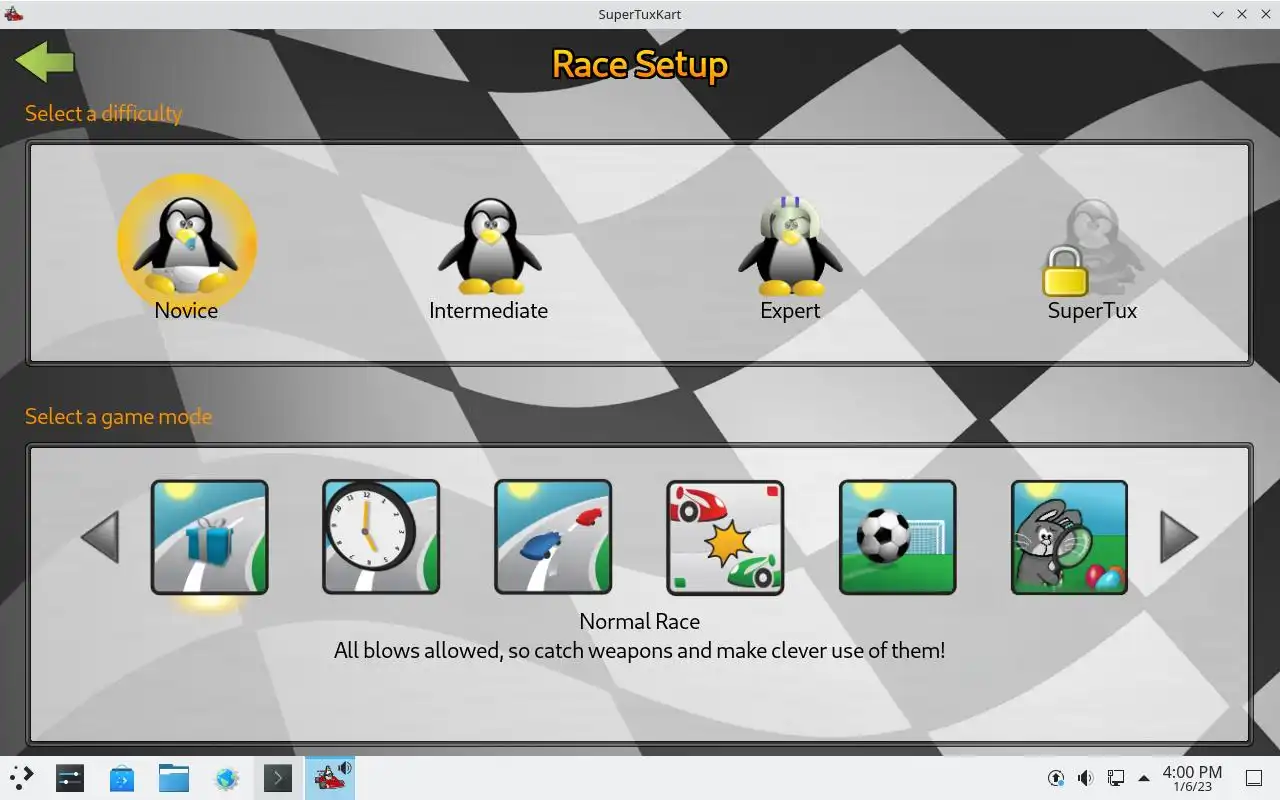Launch the web browser from taskbar
Viewport: 1280px width, 800px height.
226,778
